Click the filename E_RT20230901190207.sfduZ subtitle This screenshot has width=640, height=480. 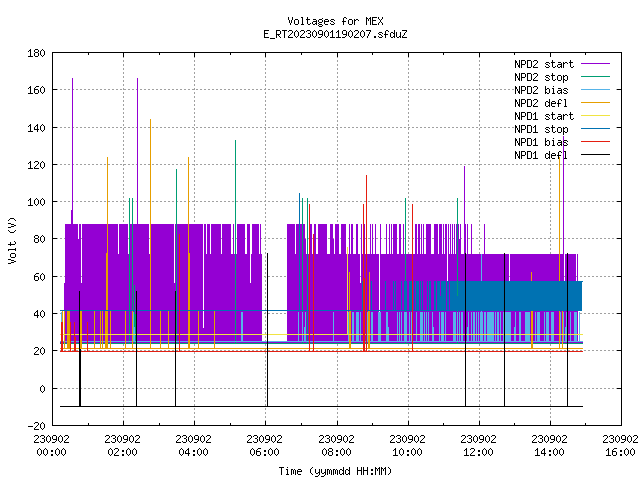point(335,34)
